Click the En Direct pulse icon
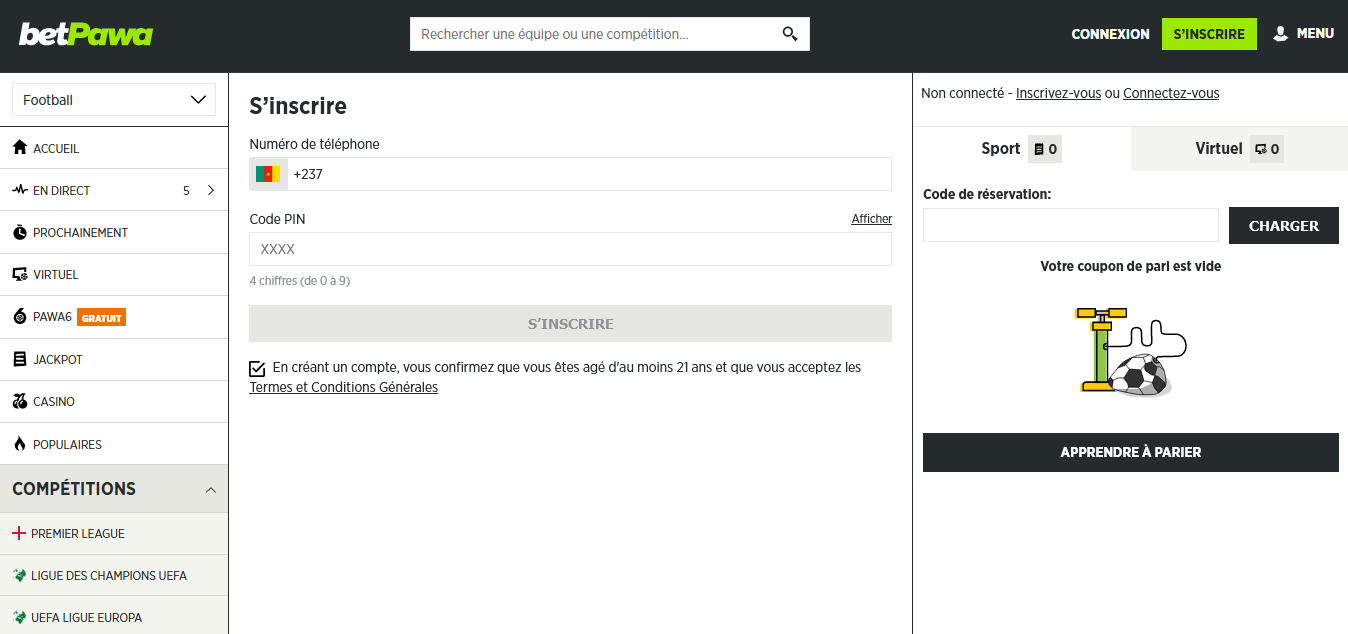Image resolution: width=1348 pixels, height=634 pixels. click(x=20, y=190)
